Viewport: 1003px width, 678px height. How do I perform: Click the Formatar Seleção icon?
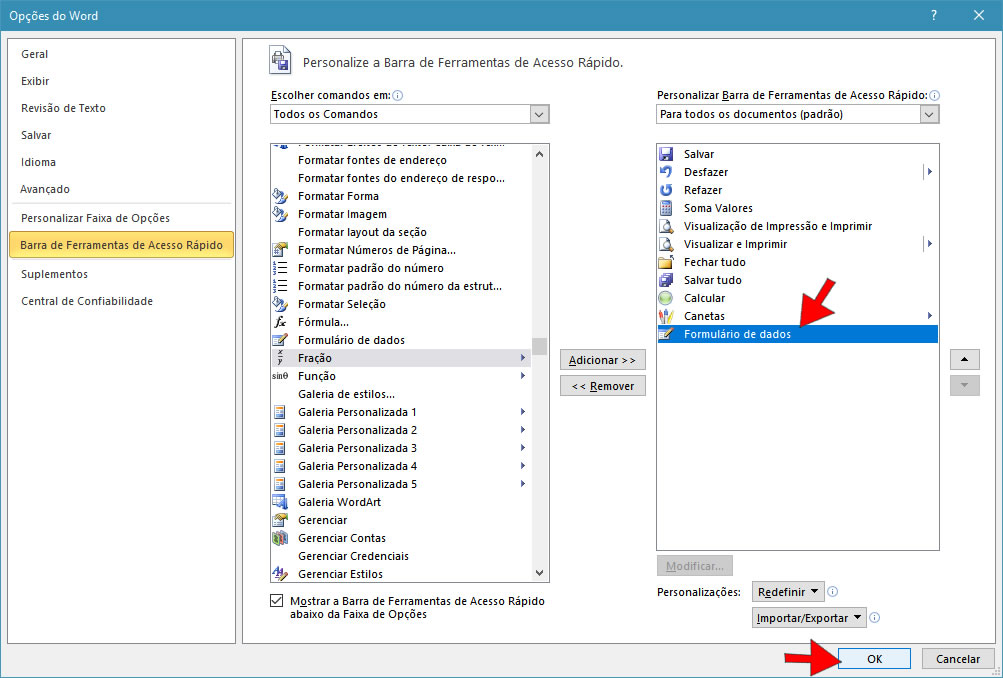[280, 304]
